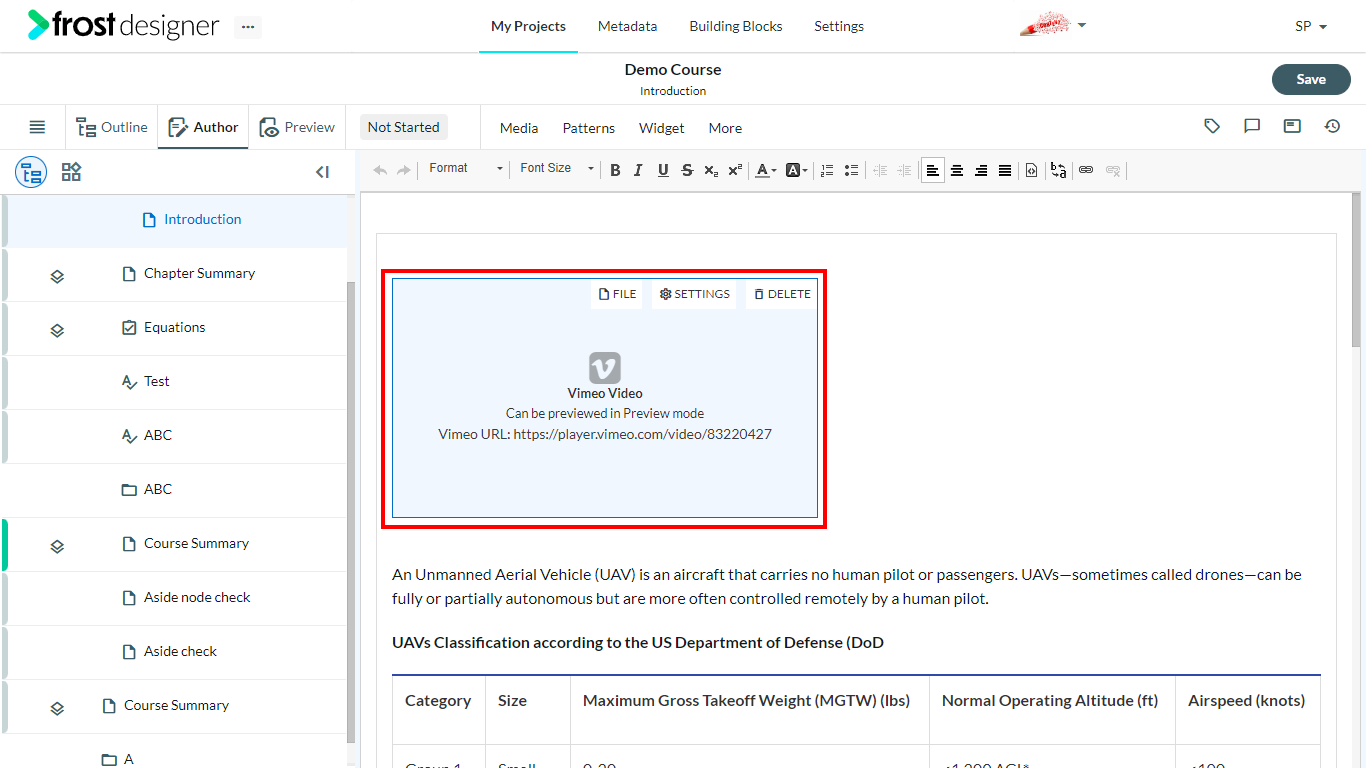Click the decrease indent icon

[880, 170]
